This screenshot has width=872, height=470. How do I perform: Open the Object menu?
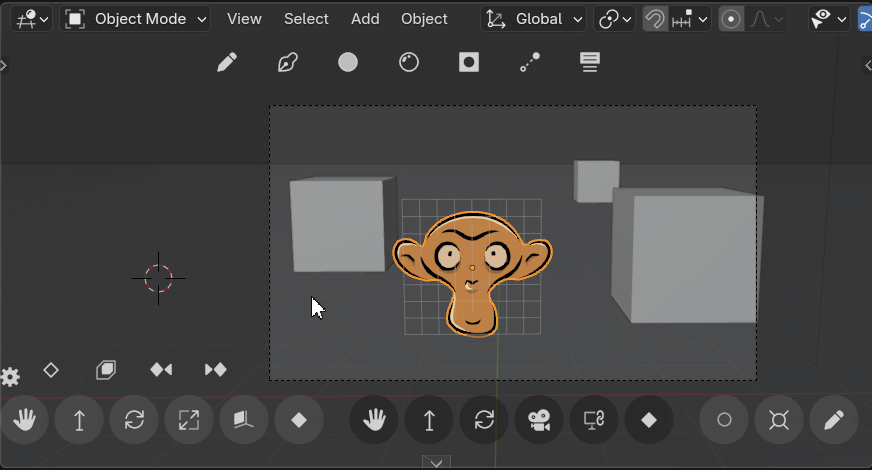coord(424,19)
